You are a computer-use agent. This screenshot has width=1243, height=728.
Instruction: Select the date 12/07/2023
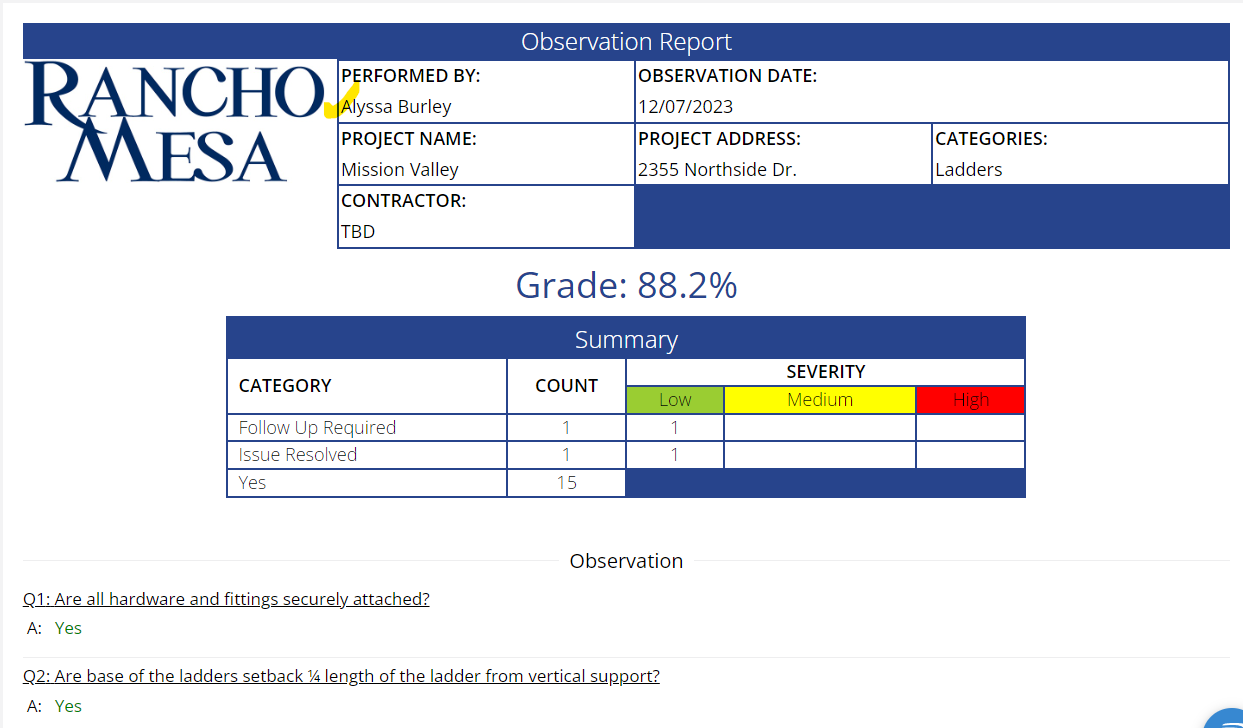[x=686, y=106]
